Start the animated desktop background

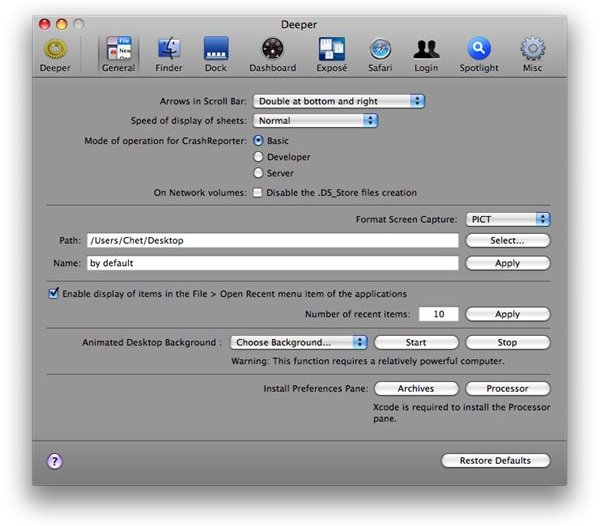[x=416, y=342]
